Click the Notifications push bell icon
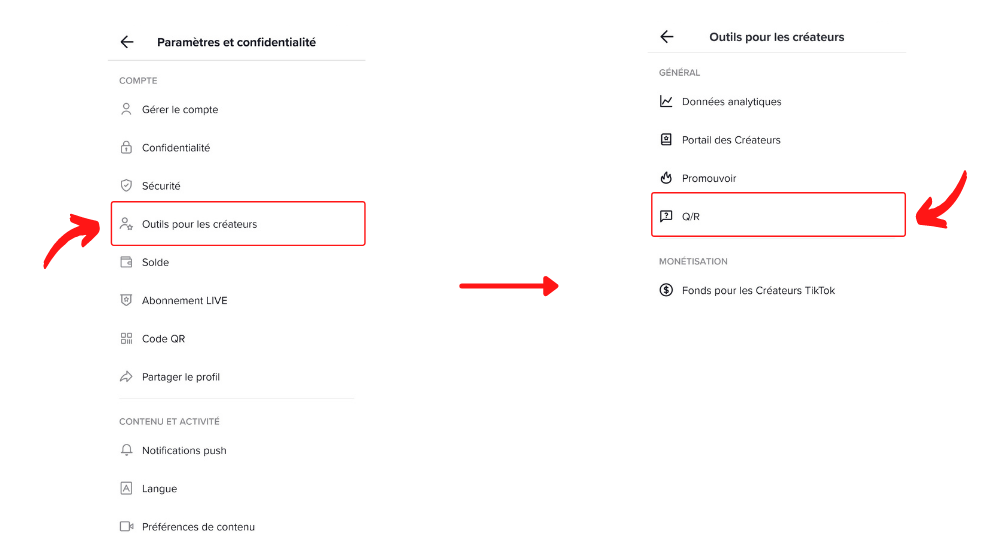Screen dimensions: 1000x560 click(x=126, y=450)
